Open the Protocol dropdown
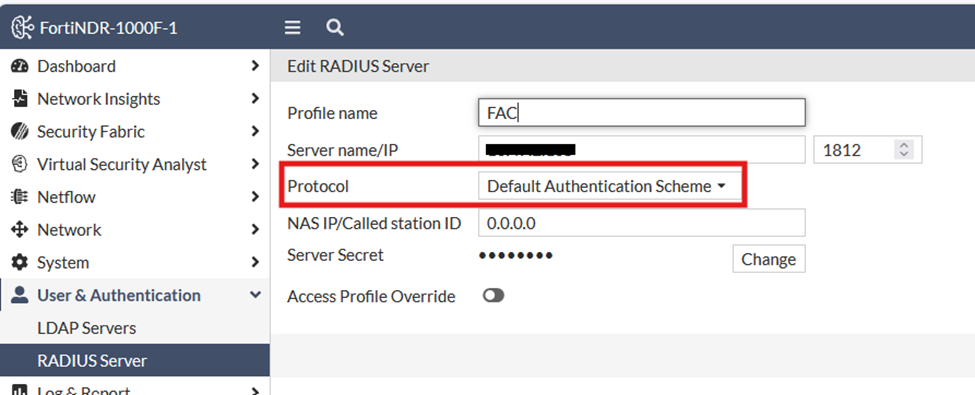Screen dimensions: 975x395 coord(609,186)
